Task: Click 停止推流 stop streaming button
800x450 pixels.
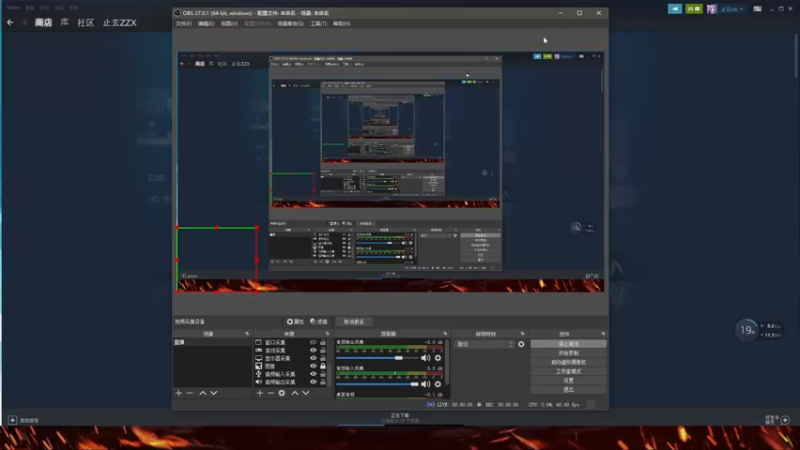Action: (568, 344)
